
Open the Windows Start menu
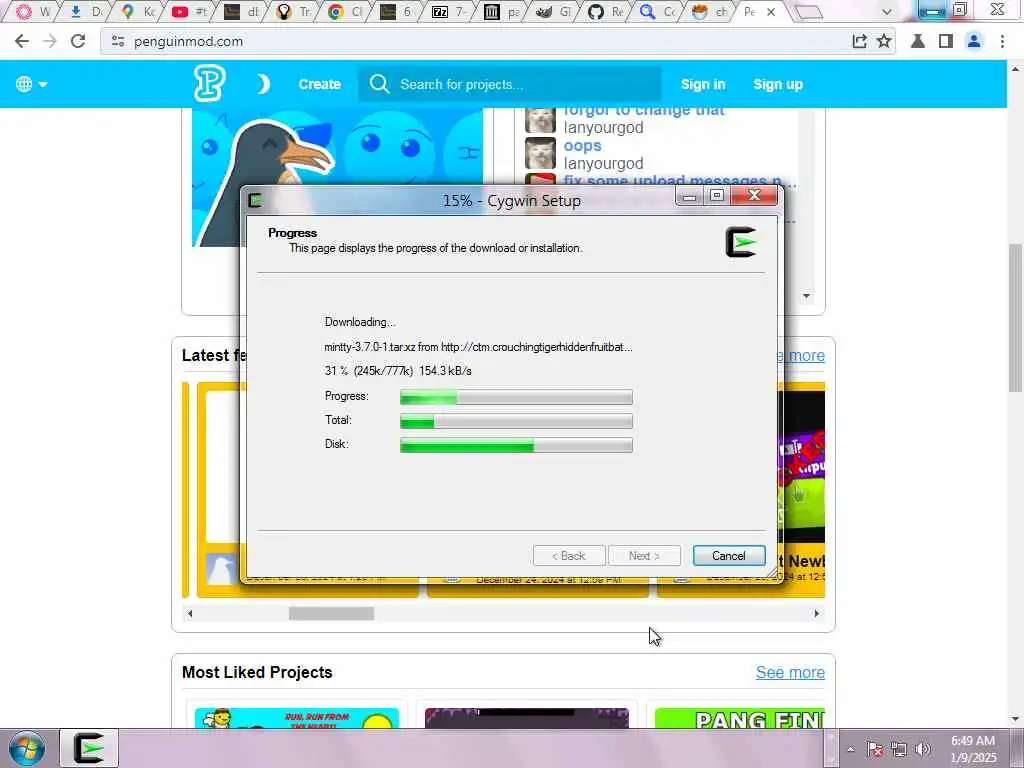click(x=27, y=748)
